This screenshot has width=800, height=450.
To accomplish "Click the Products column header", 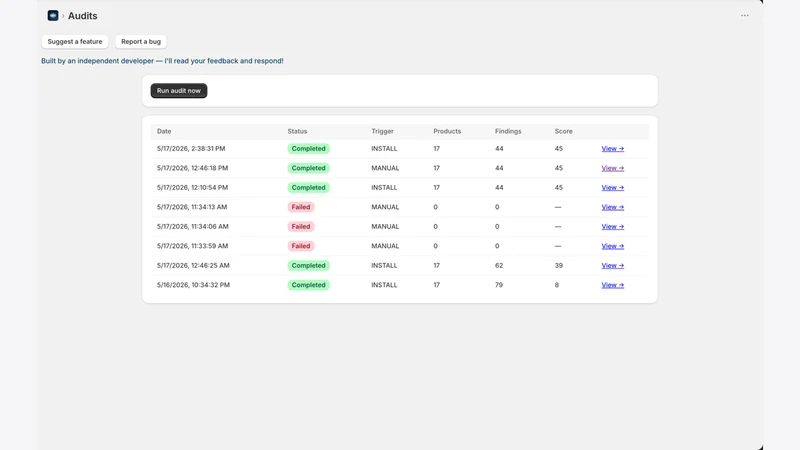I will click(x=447, y=131).
